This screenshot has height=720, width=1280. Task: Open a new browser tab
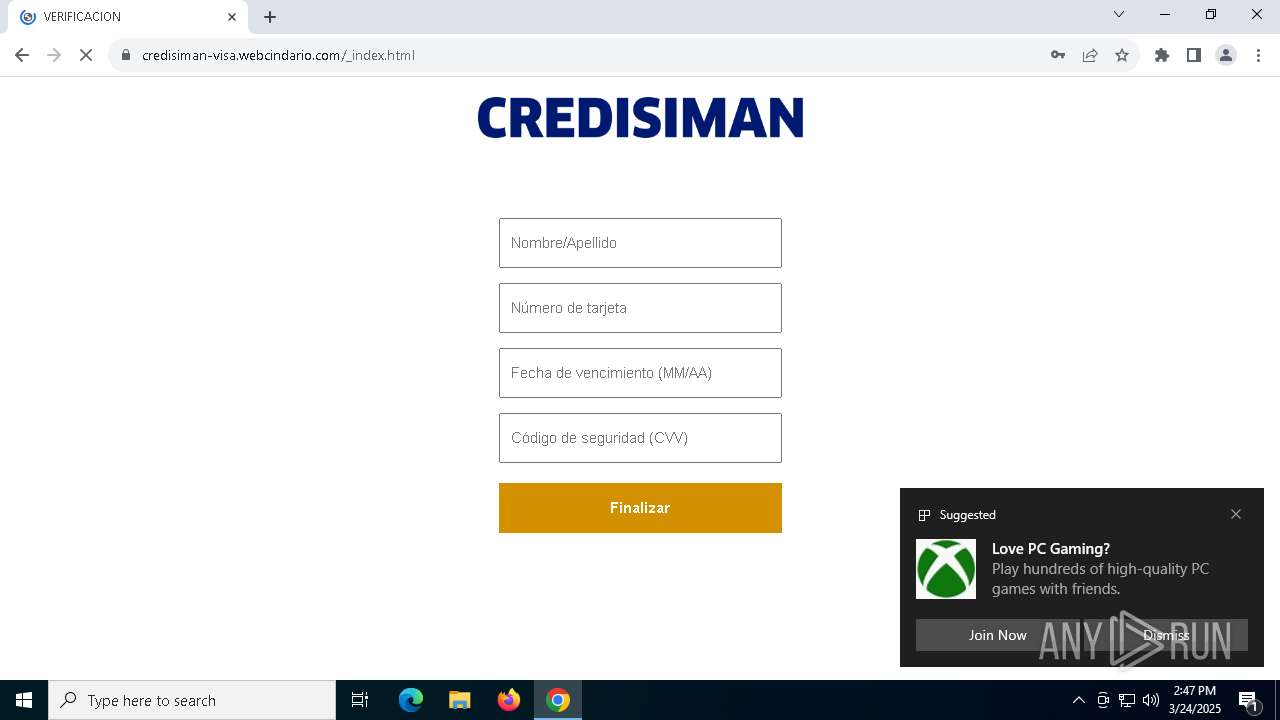[270, 17]
